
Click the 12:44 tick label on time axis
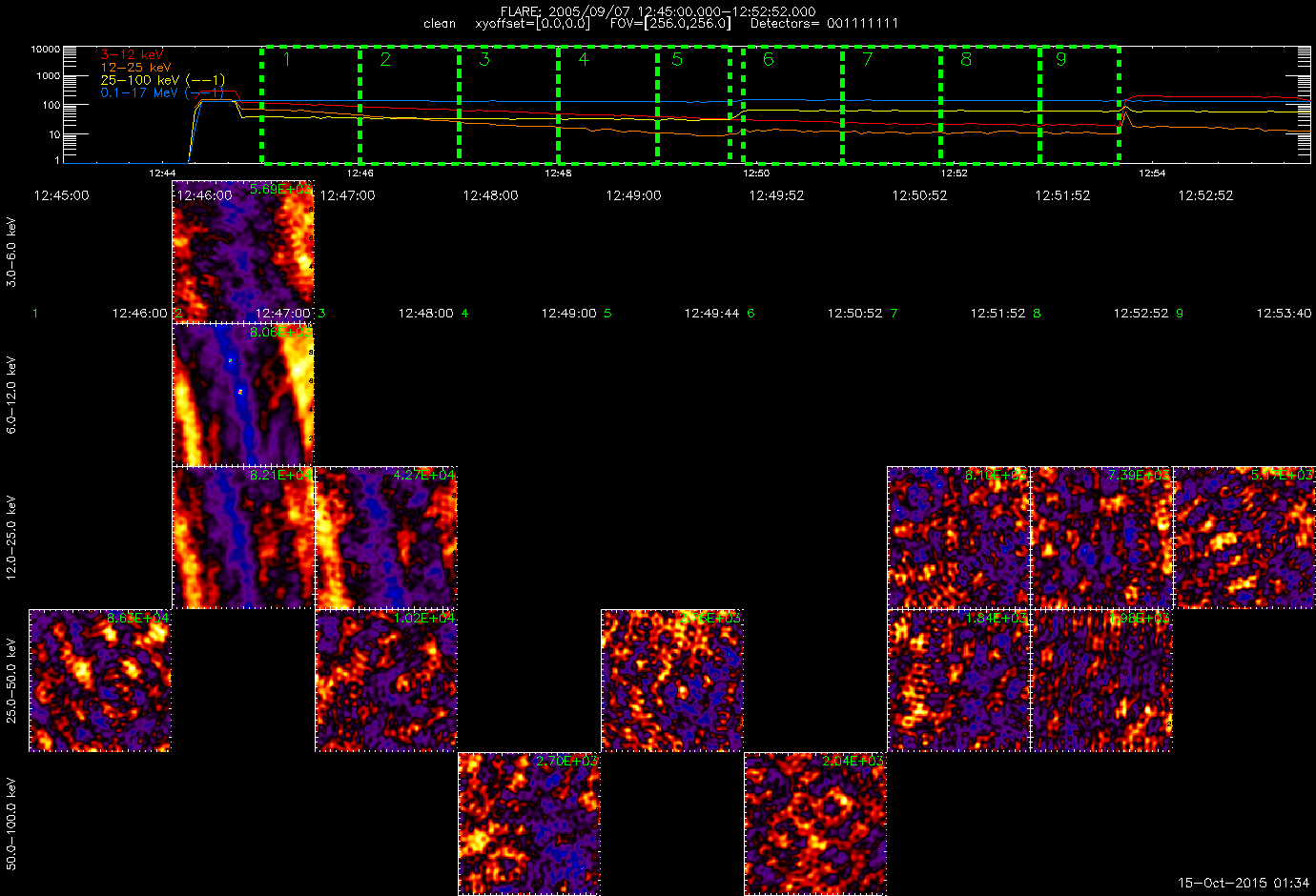point(162,173)
